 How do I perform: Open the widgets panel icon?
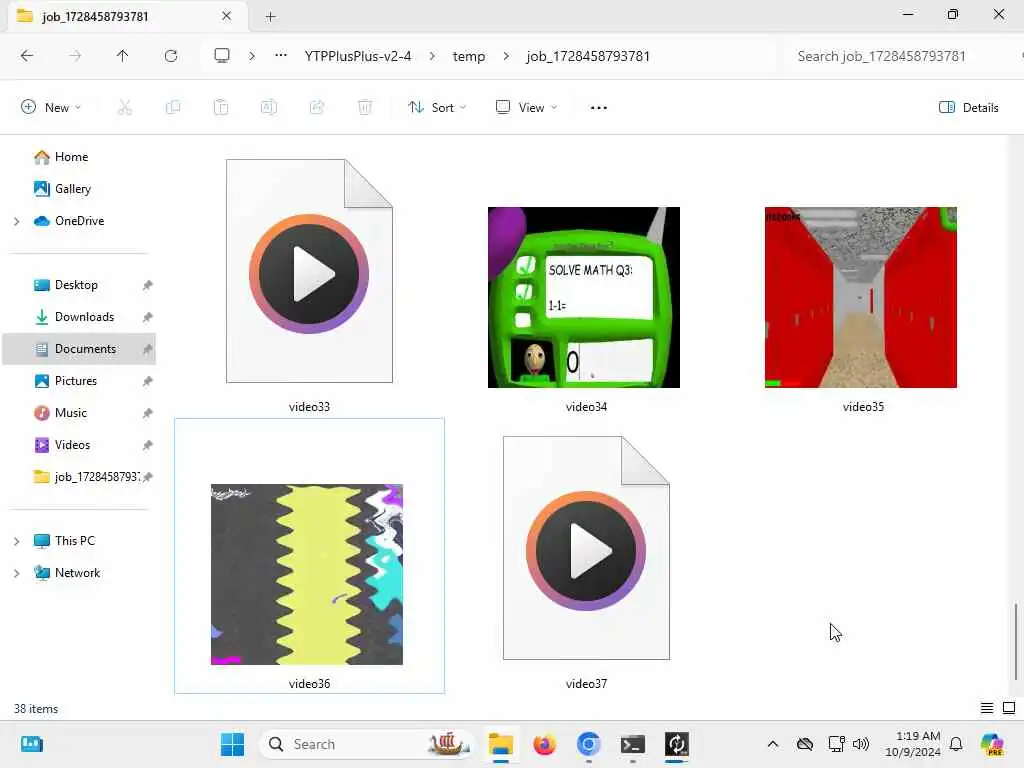(32, 744)
